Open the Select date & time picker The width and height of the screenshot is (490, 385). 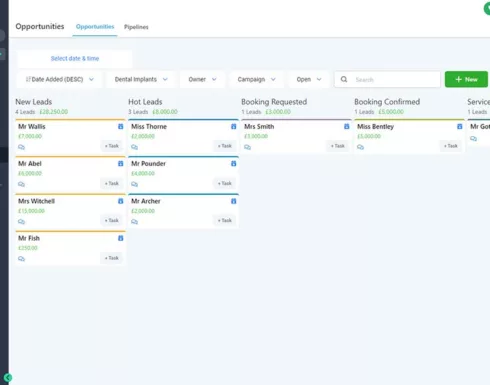pos(75,59)
